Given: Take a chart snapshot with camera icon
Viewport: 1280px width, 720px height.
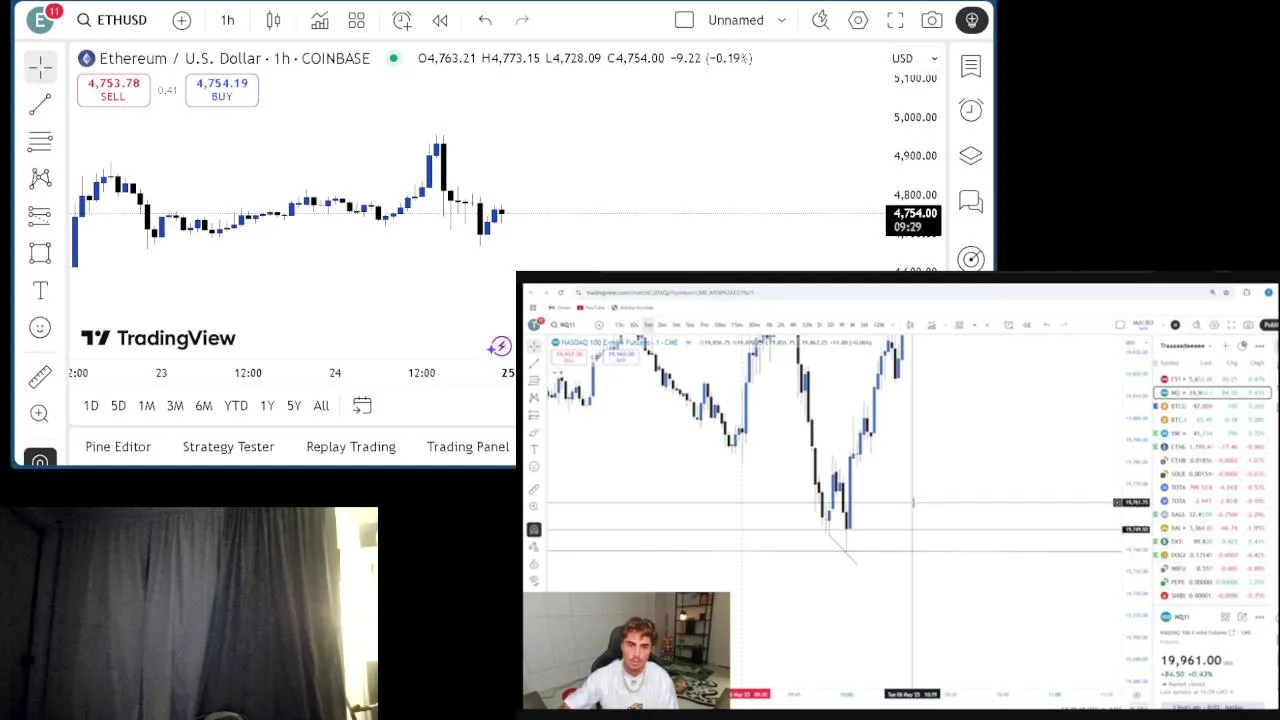Looking at the screenshot, I should click(932, 20).
